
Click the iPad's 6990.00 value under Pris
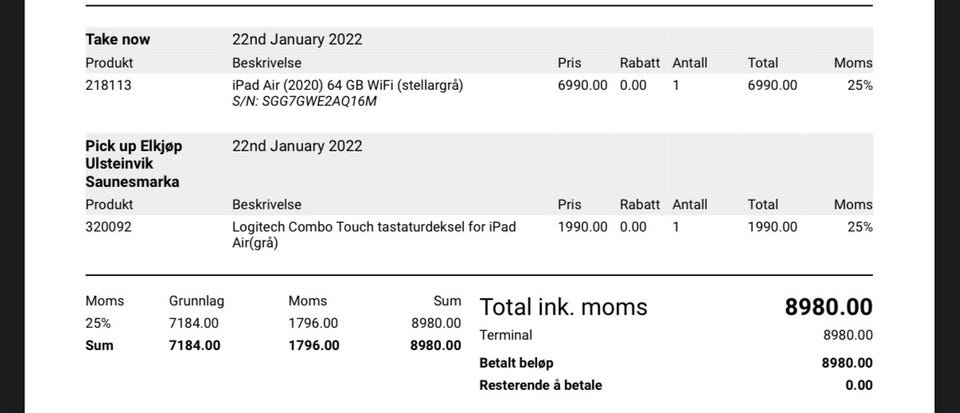(582, 85)
